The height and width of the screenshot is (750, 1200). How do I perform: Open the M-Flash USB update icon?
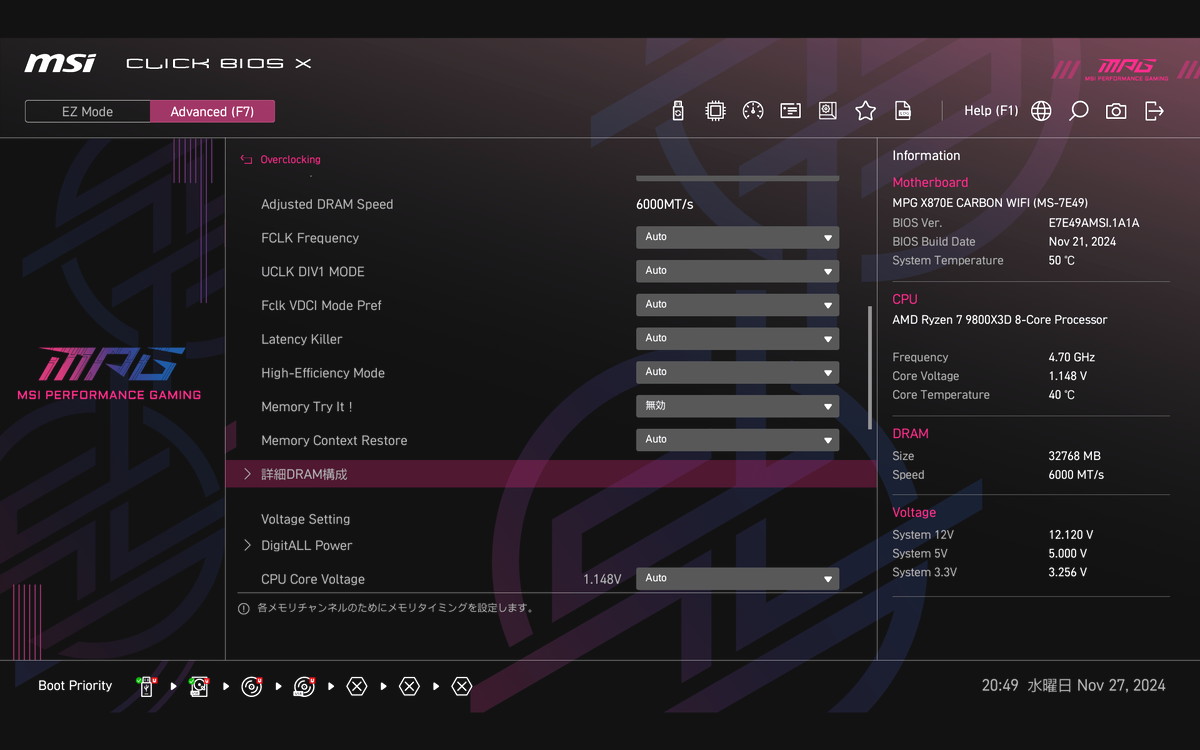tap(678, 111)
